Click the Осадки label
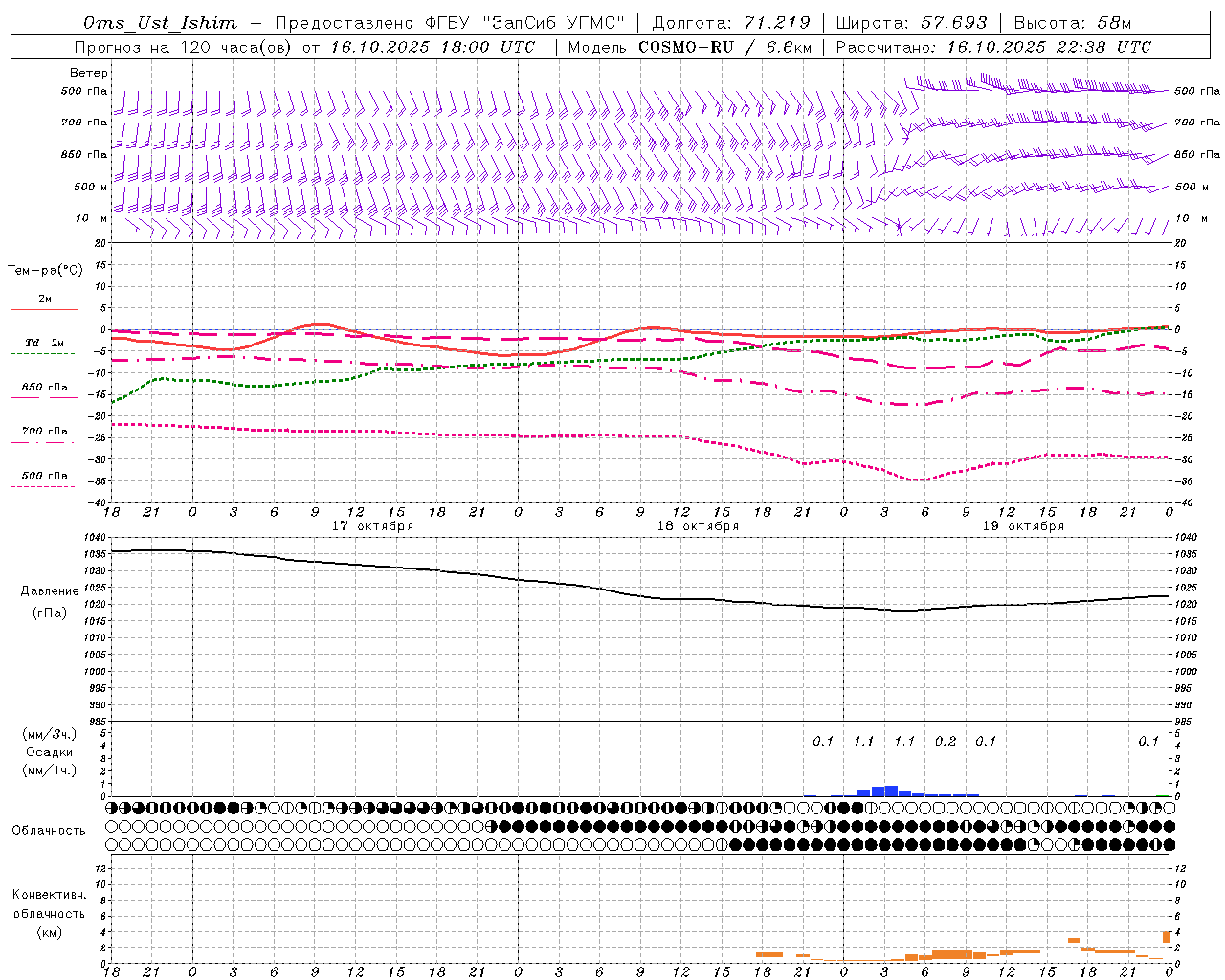Image resolution: width=1225 pixels, height=980 pixels. click(50, 752)
